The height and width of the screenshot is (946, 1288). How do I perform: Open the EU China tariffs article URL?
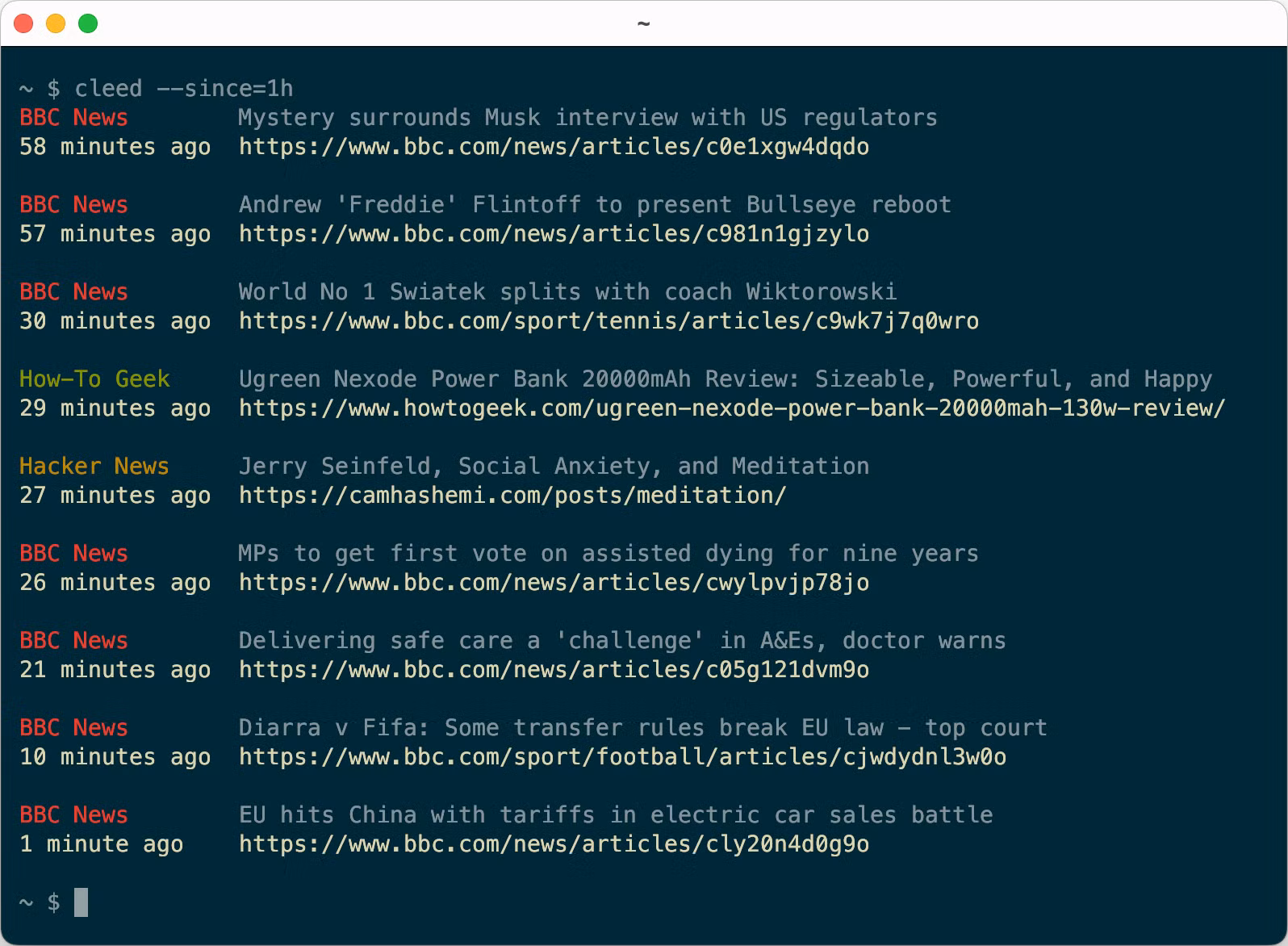[x=554, y=844]
